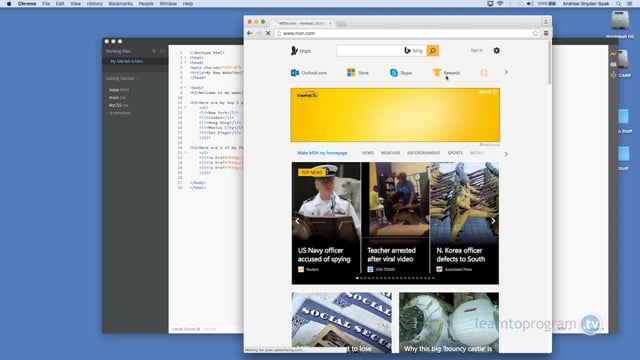Open the Extension Manager icon in Brackets

(613, 64)
